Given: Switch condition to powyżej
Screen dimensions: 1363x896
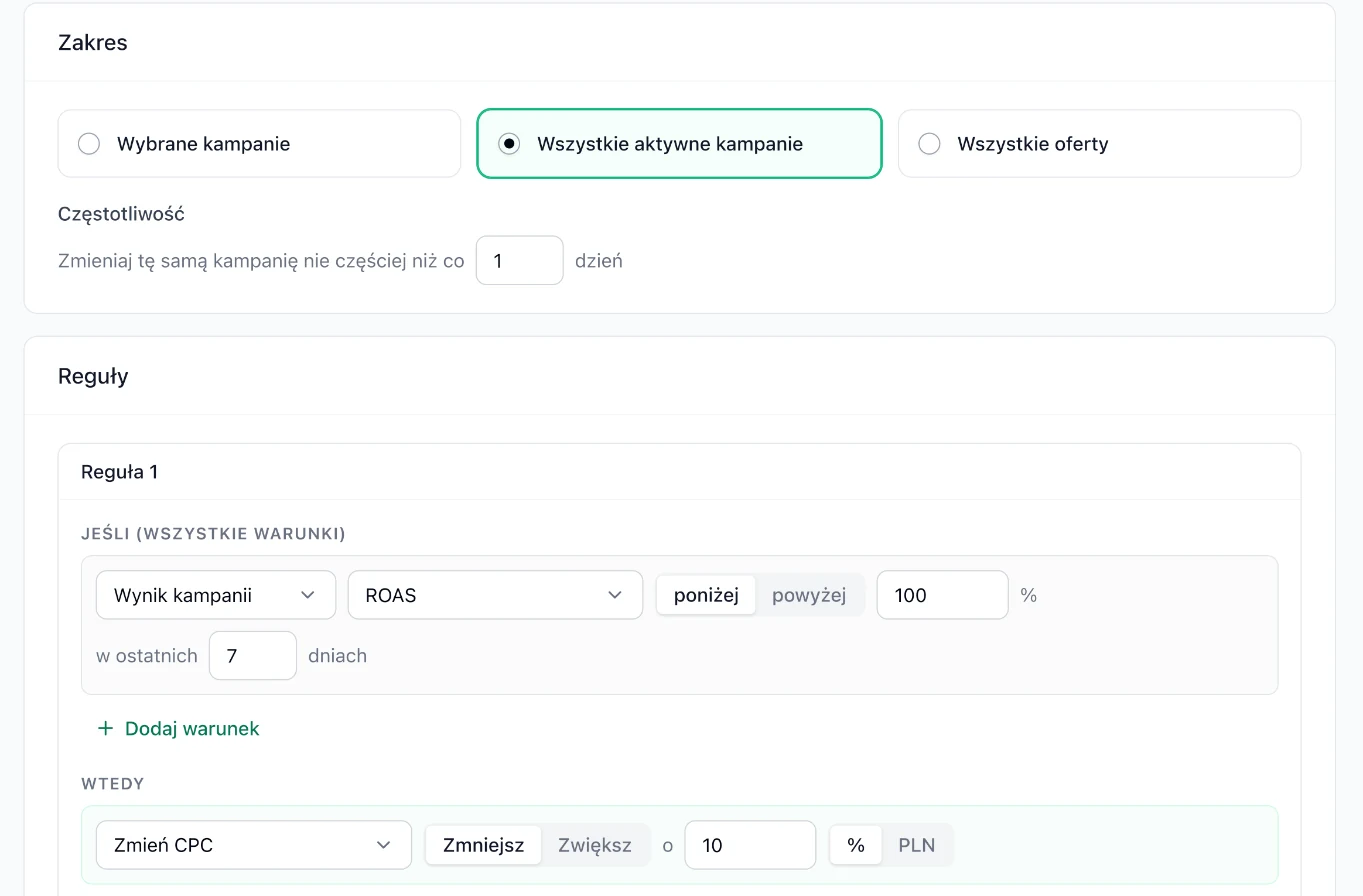Looking at the screenshot, I should 809,595.
